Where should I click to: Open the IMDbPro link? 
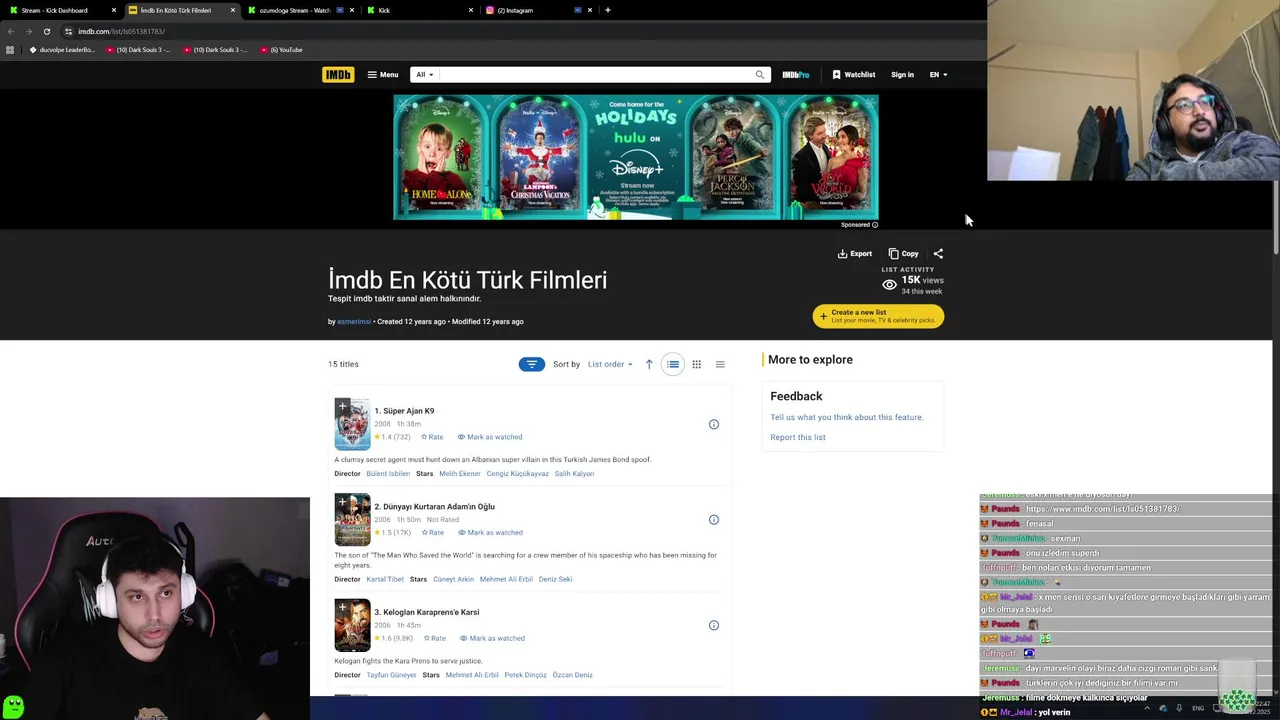(x=795, y=74)
